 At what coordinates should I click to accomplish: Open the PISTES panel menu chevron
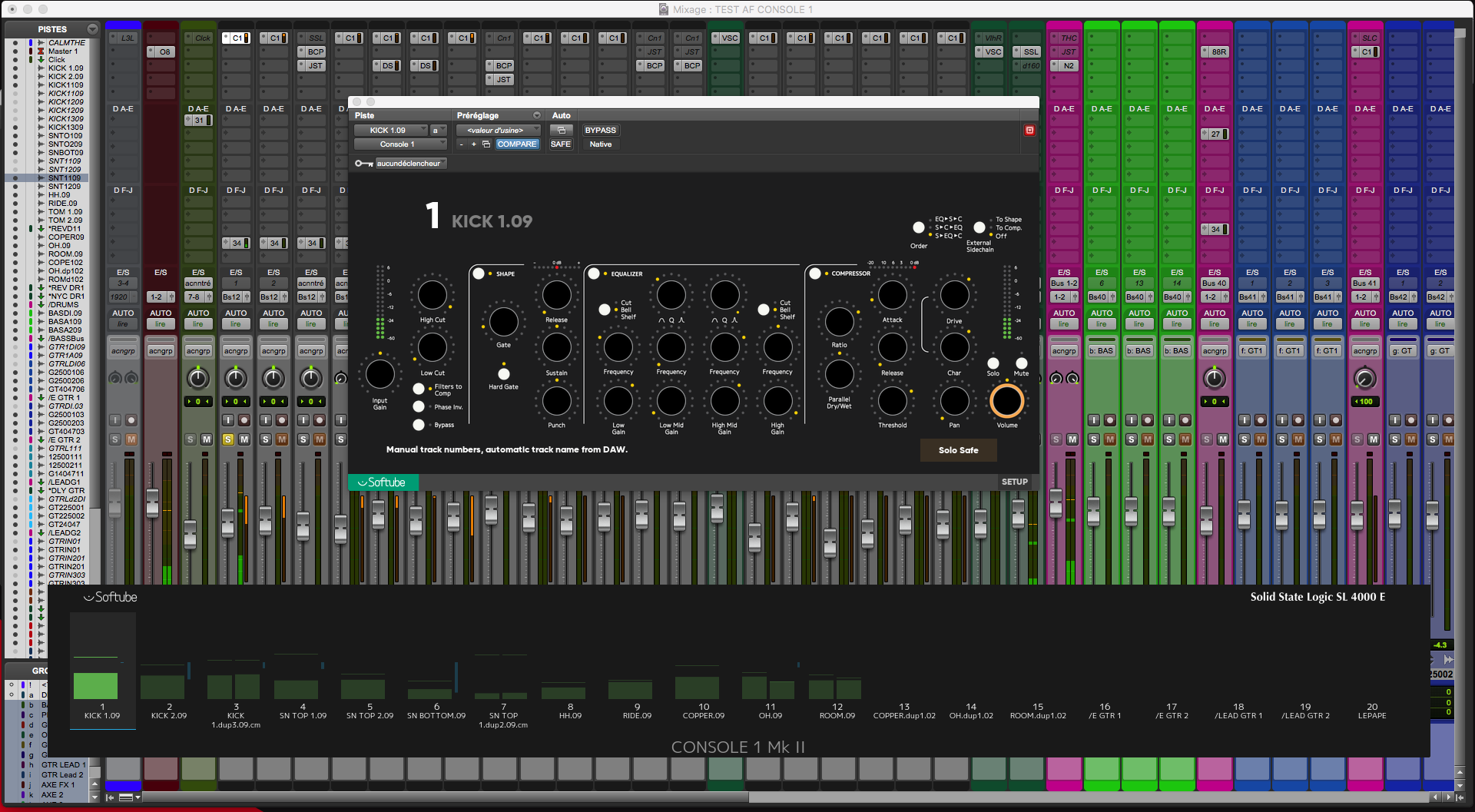point(92,28)
